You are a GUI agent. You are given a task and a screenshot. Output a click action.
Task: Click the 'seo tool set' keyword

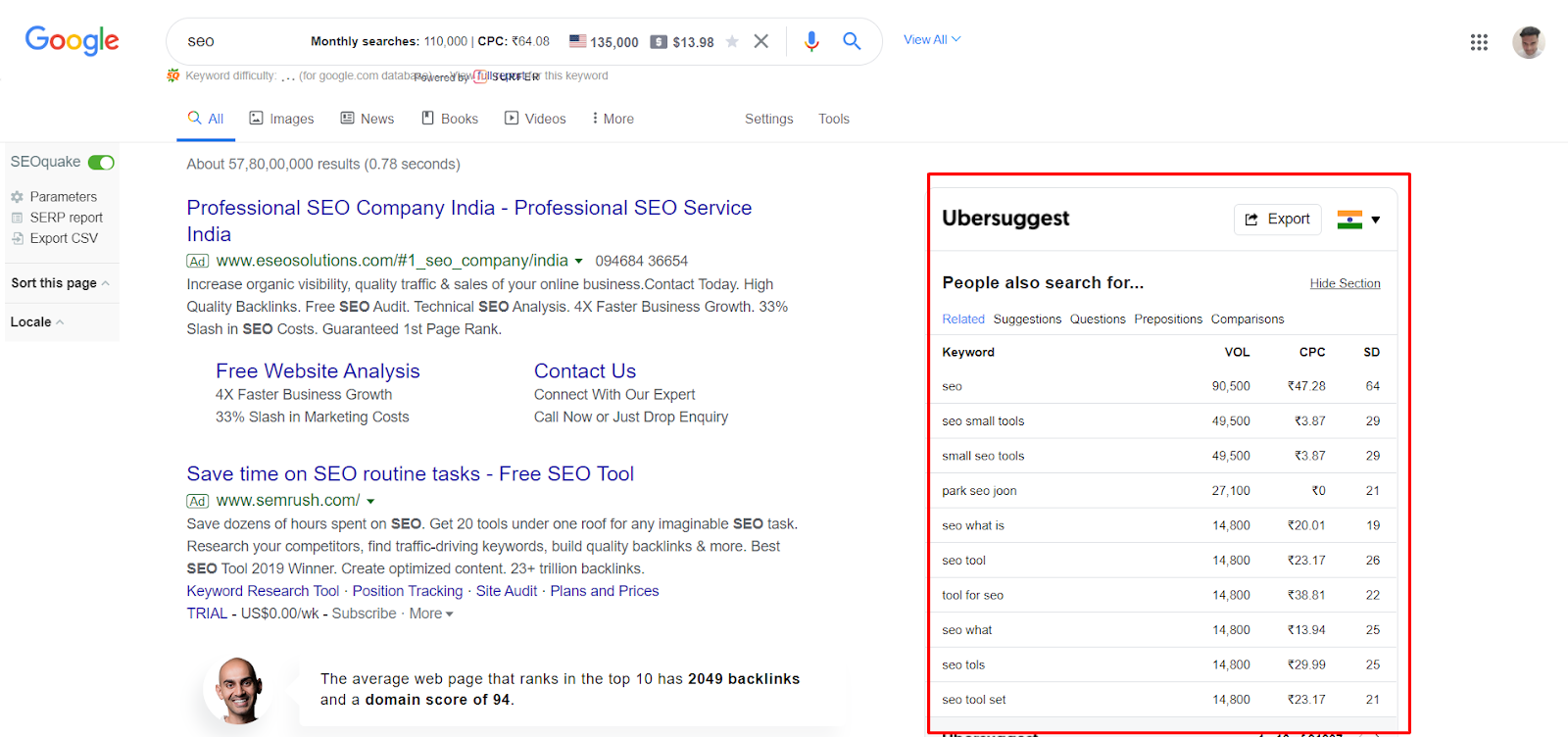[974, 701]
